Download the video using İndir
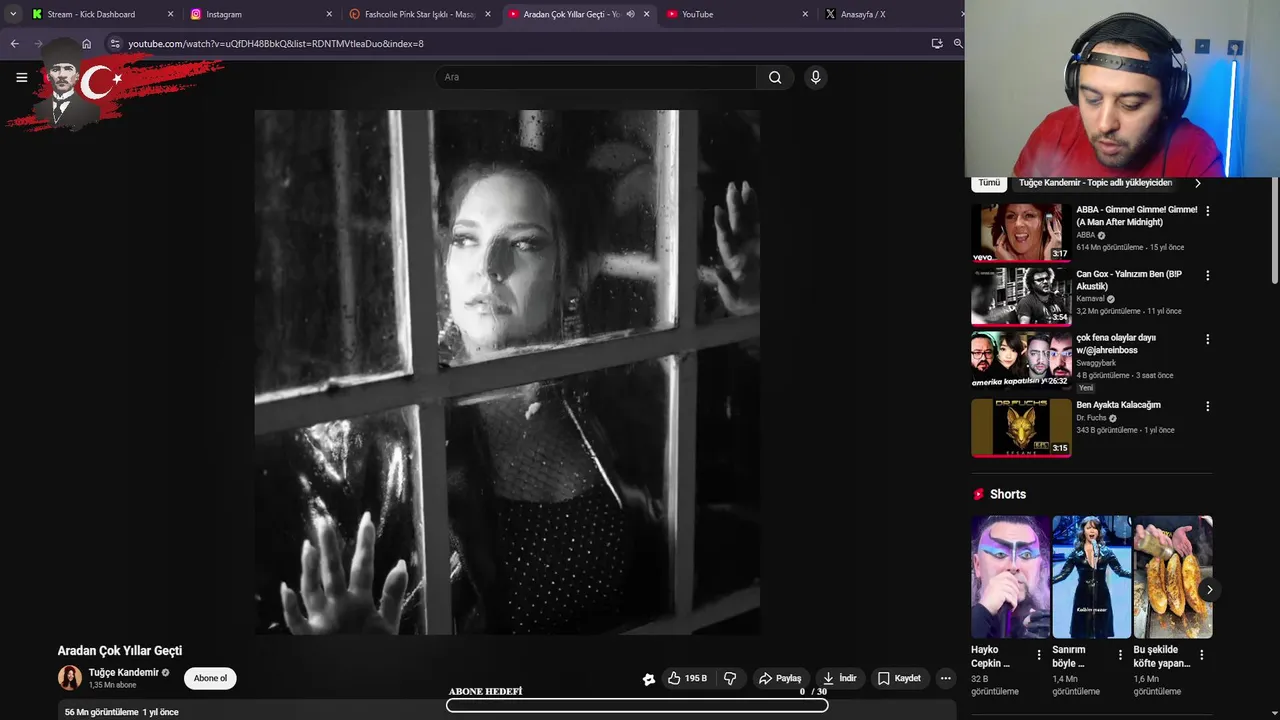 [839, 678]
